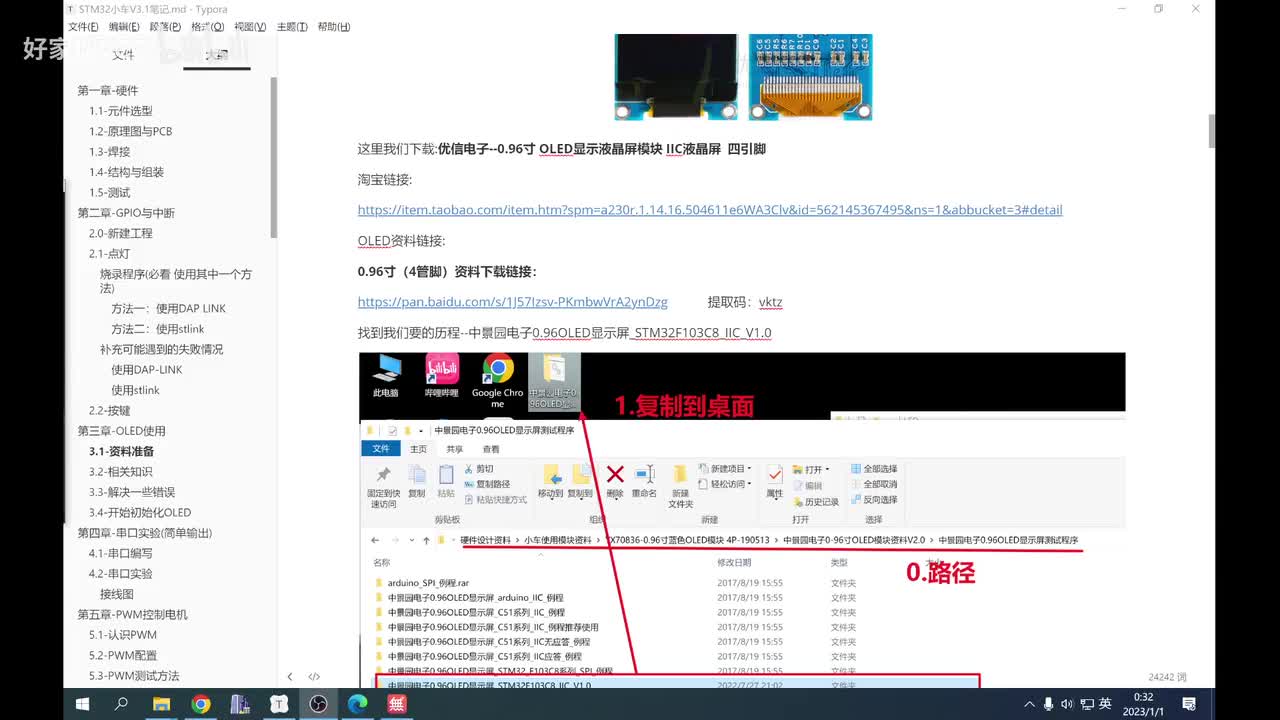Select the highlighted 3.1-资料准备 entry
Image resolution: width=1280 pixels, height=720 pixels.
tap(121, 452)
